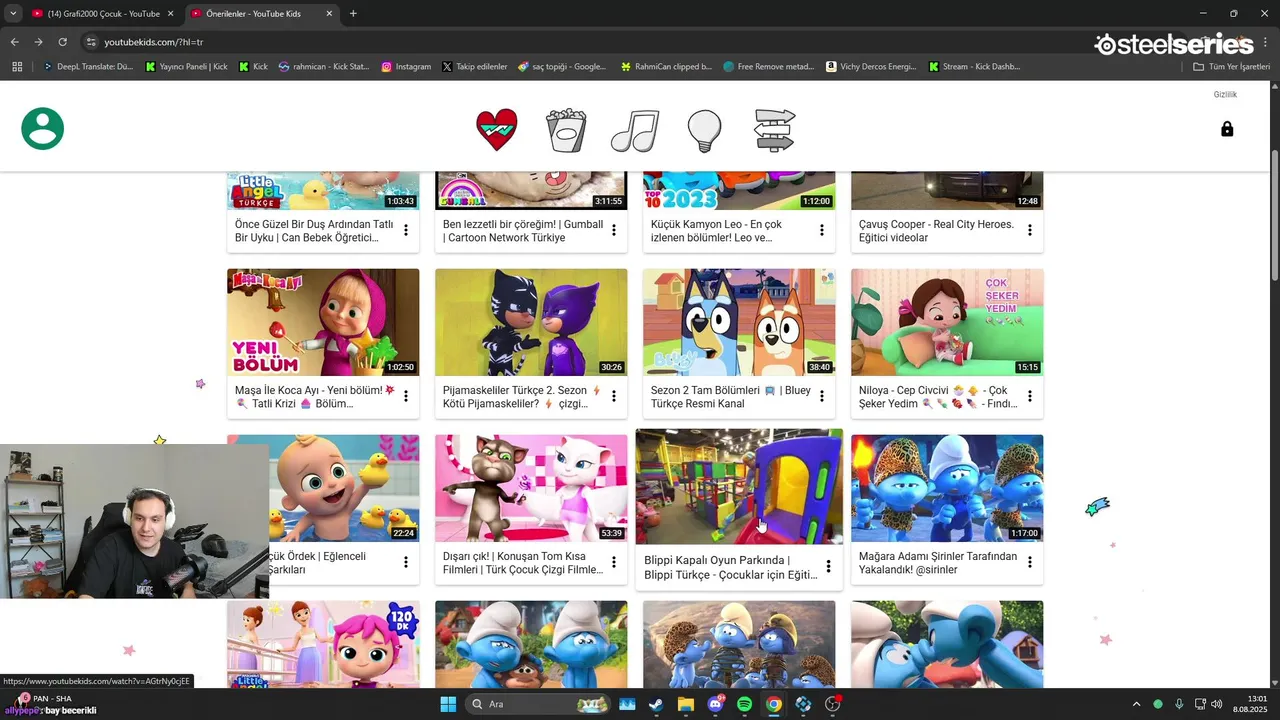Select the heart recommended category icon
Image resolution: width=1280 pixels, height=720 pixels.
pyautogui.click(x=497, y=130)
